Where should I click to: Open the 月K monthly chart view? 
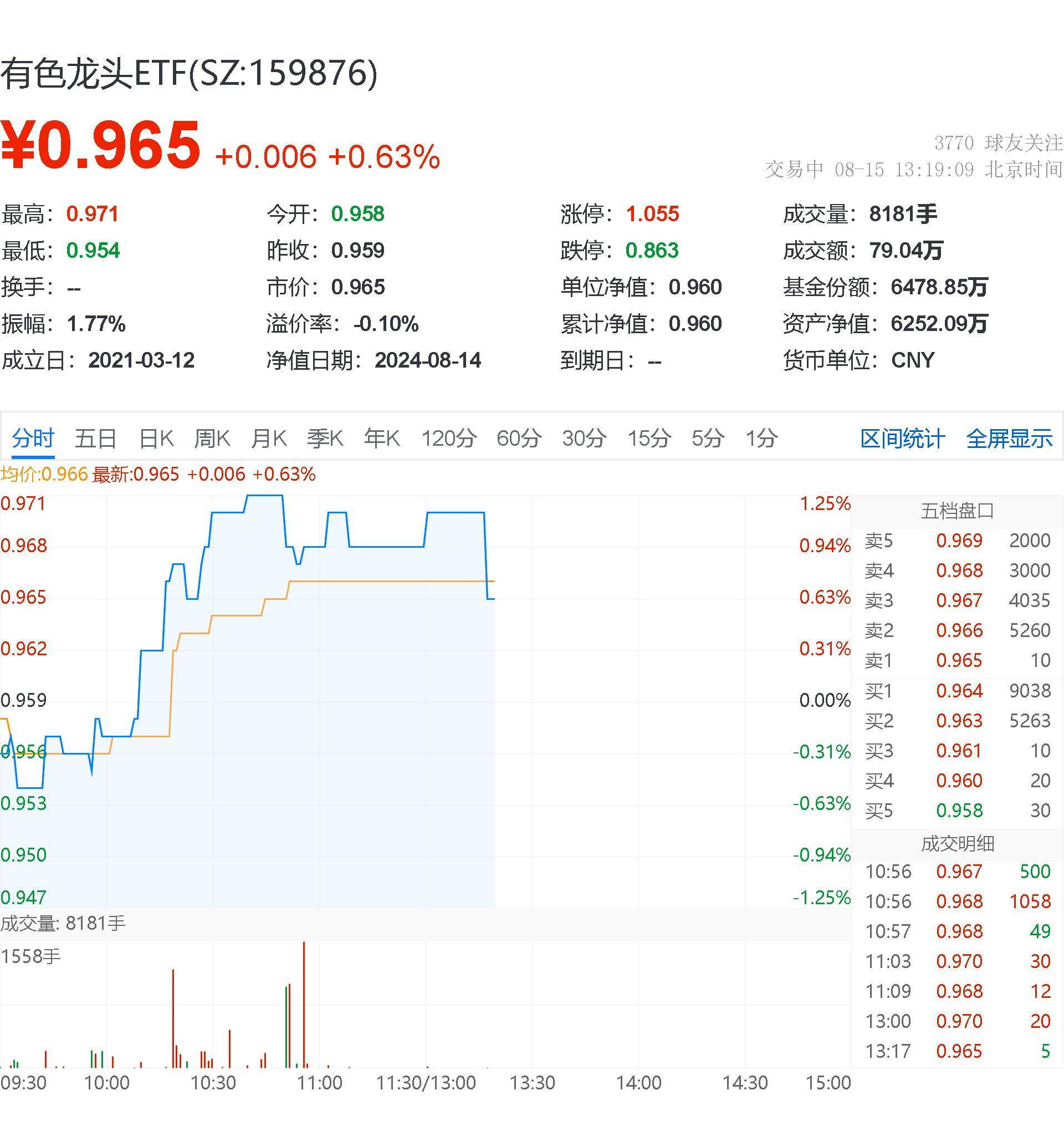(268, 438)
